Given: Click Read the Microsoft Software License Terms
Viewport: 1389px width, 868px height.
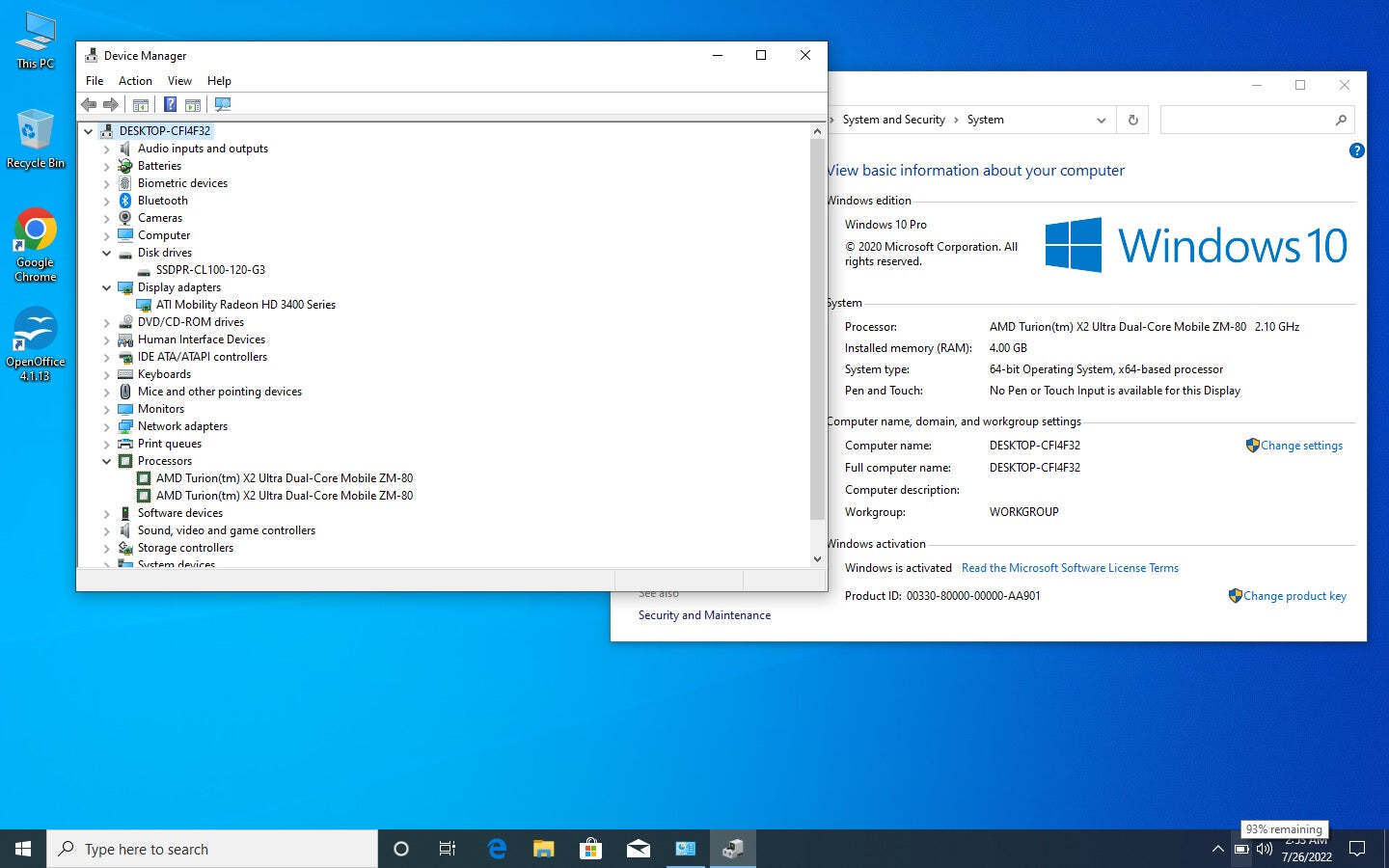Looking at the screenshot, I should click(x=1070, y=568).
